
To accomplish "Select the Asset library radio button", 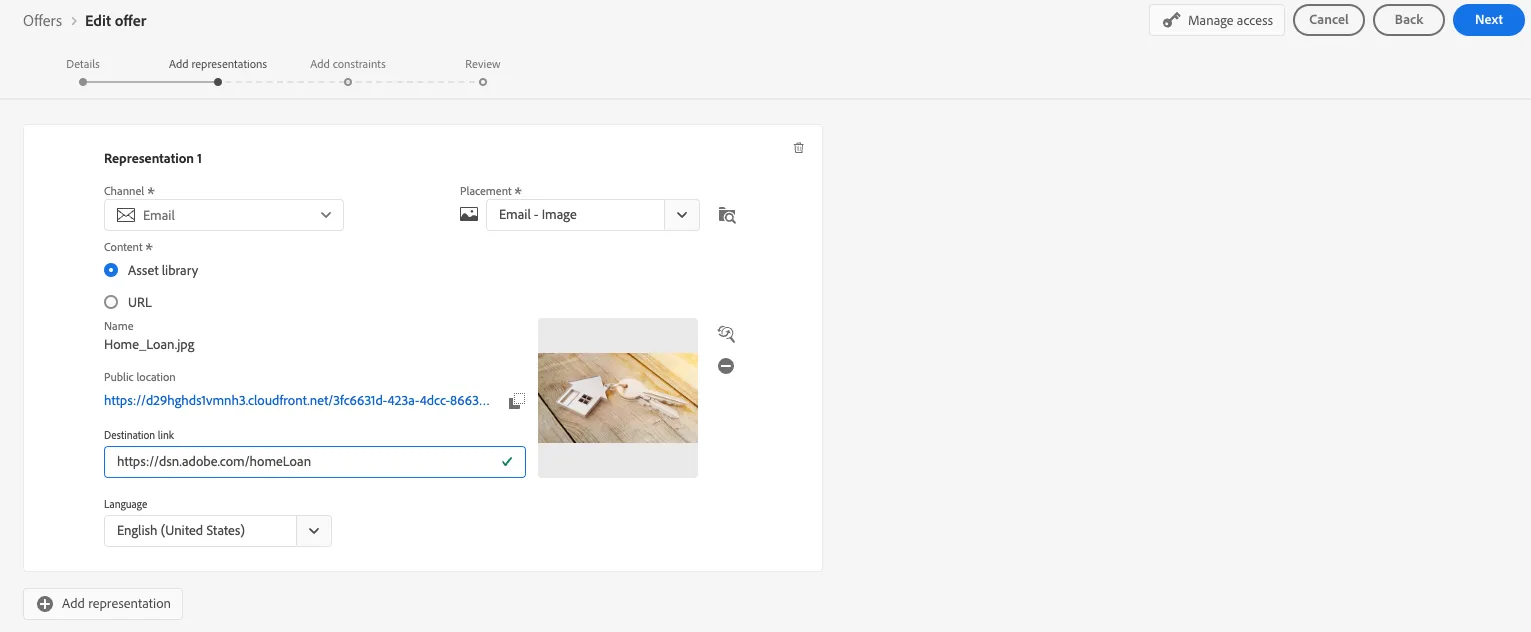I will click(111, 270).
